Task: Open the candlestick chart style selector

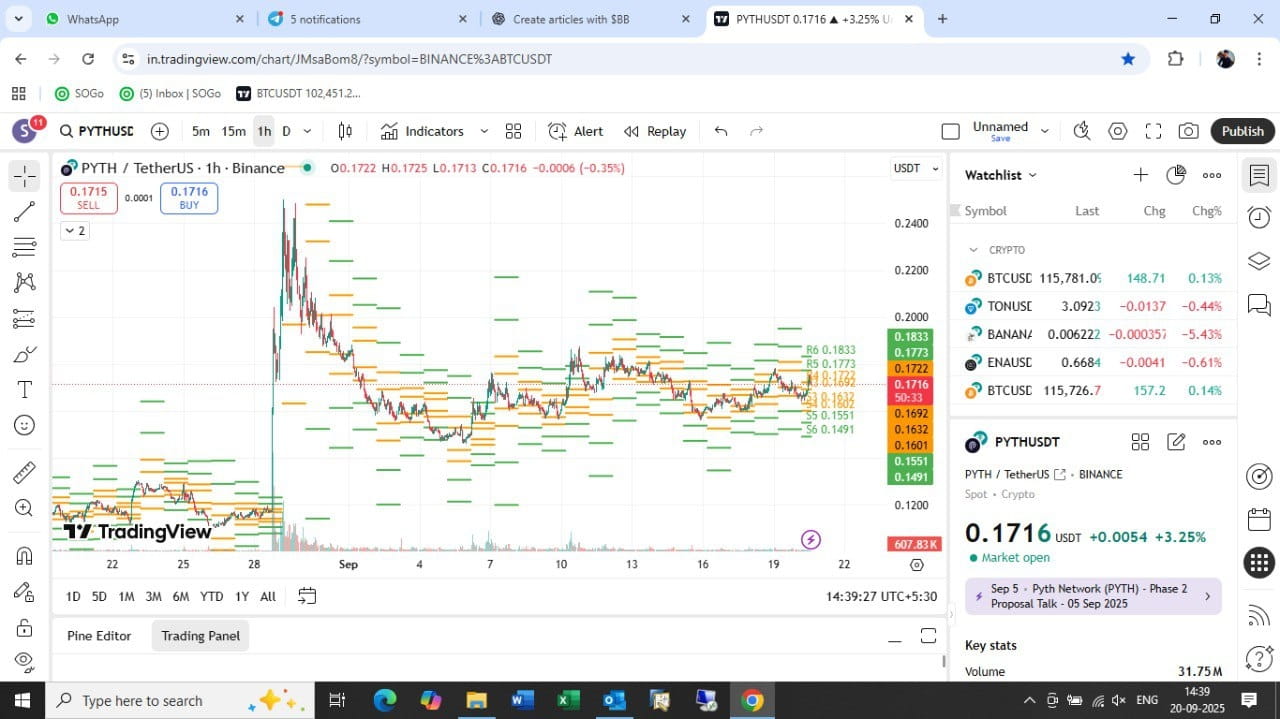Action: 345,131
